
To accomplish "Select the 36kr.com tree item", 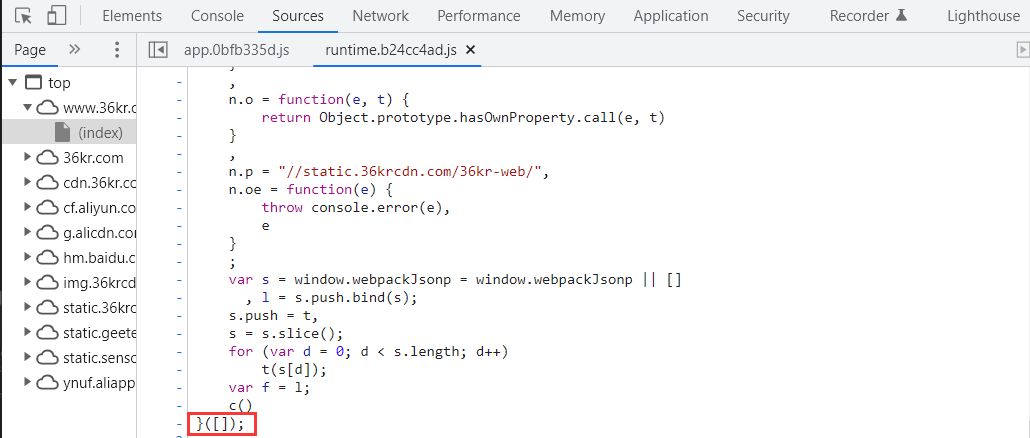I will pyautogui.click(x=93, y=158).
